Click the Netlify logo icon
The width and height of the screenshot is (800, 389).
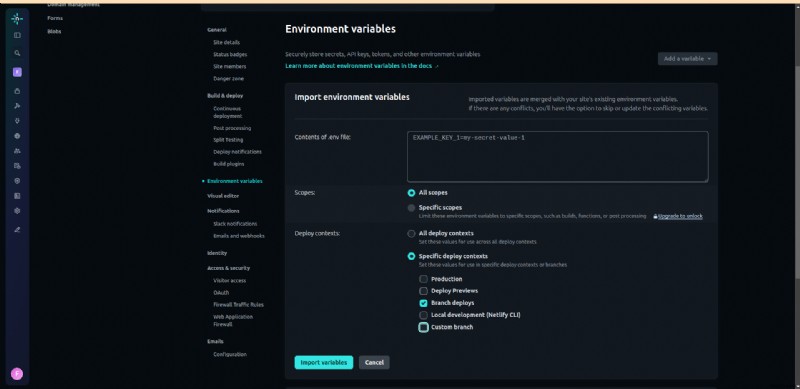pos(17,19)
